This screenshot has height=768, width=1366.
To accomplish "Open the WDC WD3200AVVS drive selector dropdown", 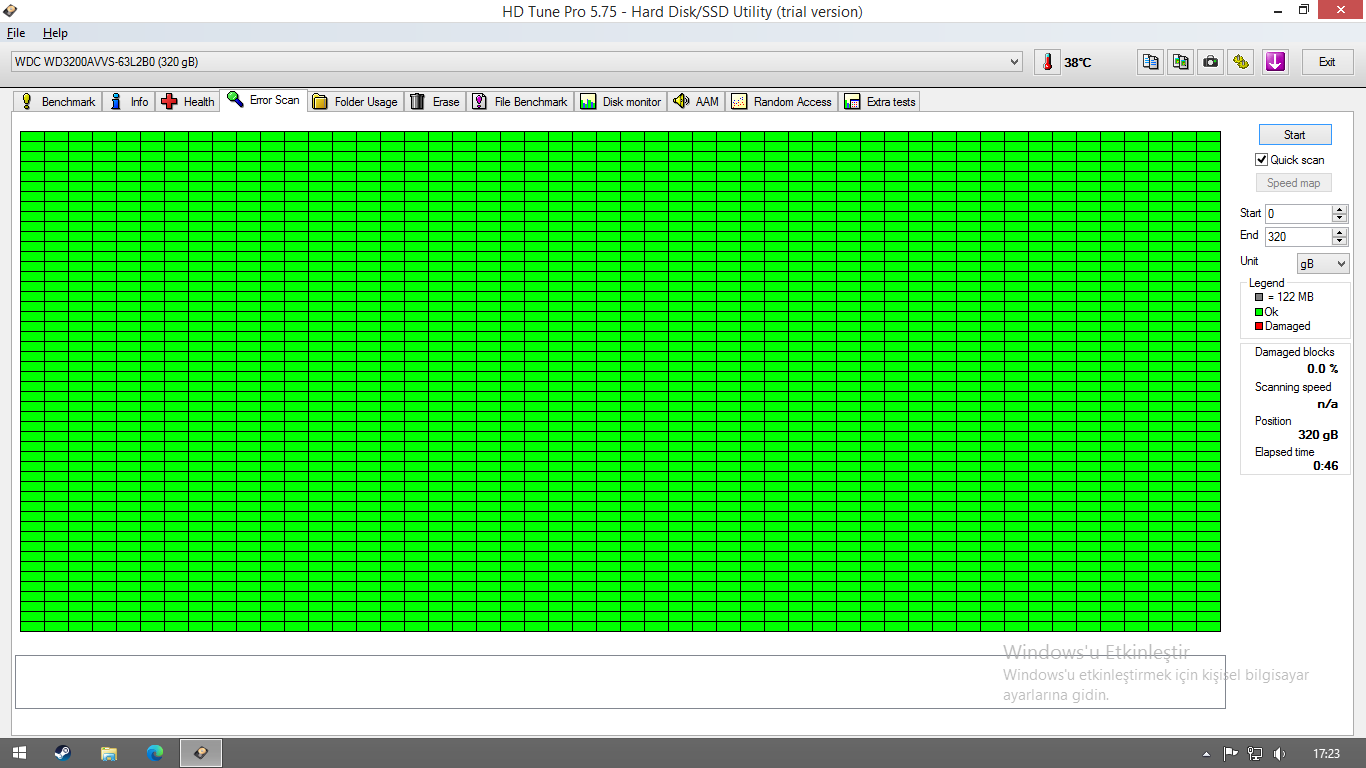I will point(517,62).
